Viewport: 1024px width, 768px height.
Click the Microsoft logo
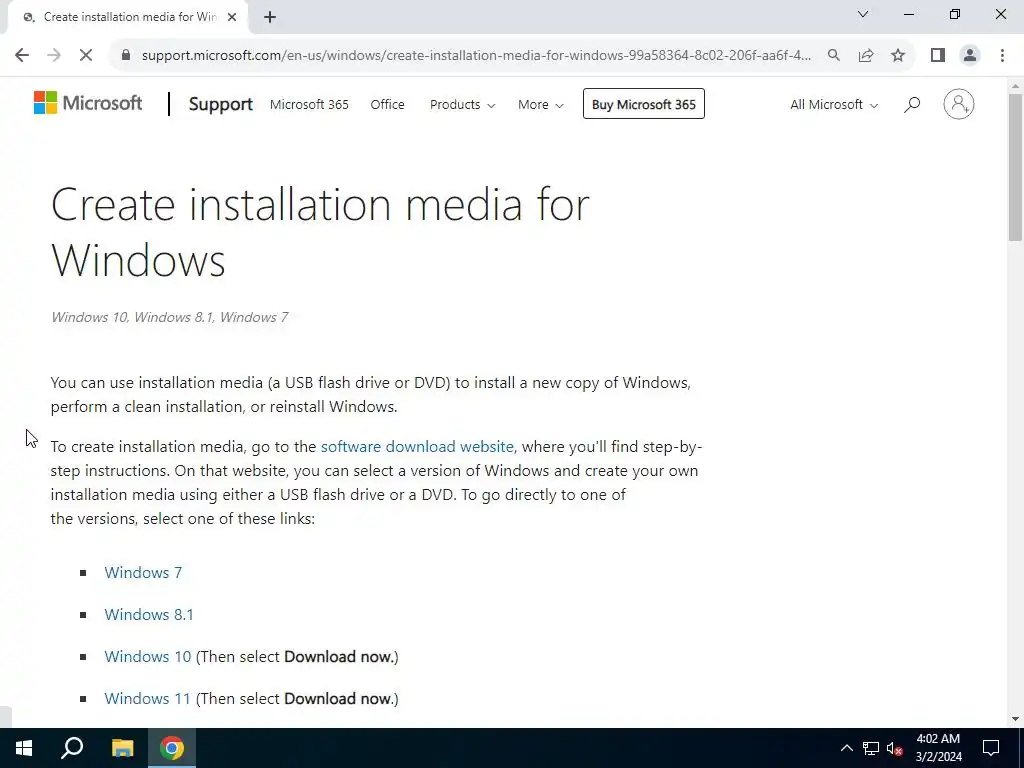(88, 103)
